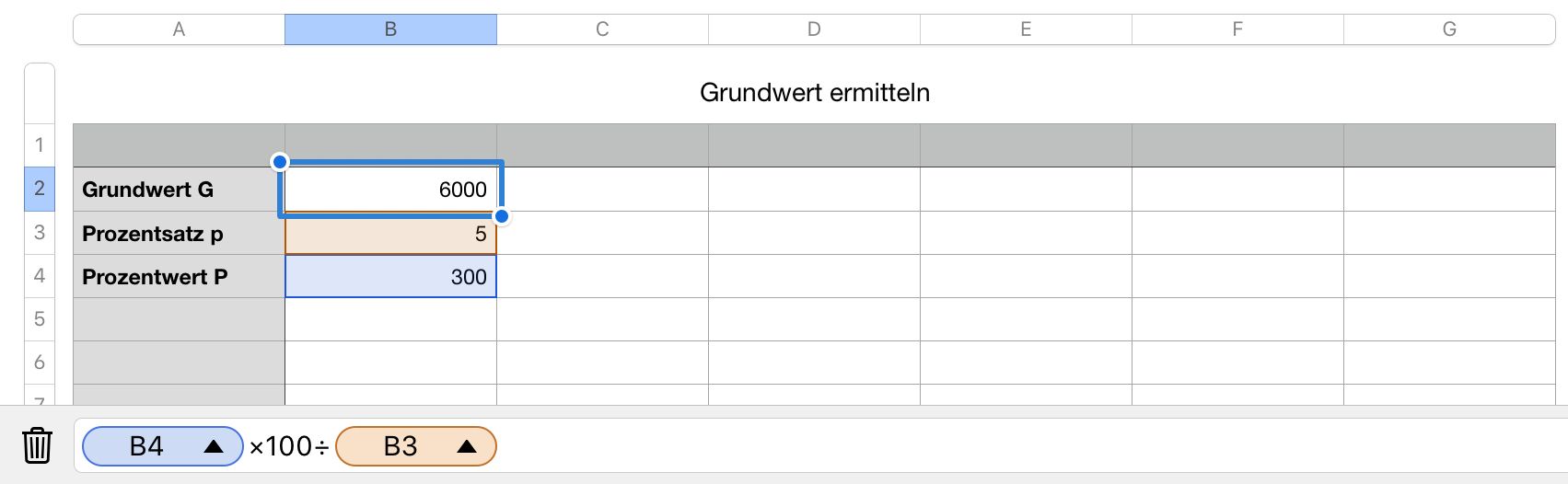Open the B3 reference token dropdown arrow
Viewport: 1568px width, 484px height.
(x=467, y=446)
